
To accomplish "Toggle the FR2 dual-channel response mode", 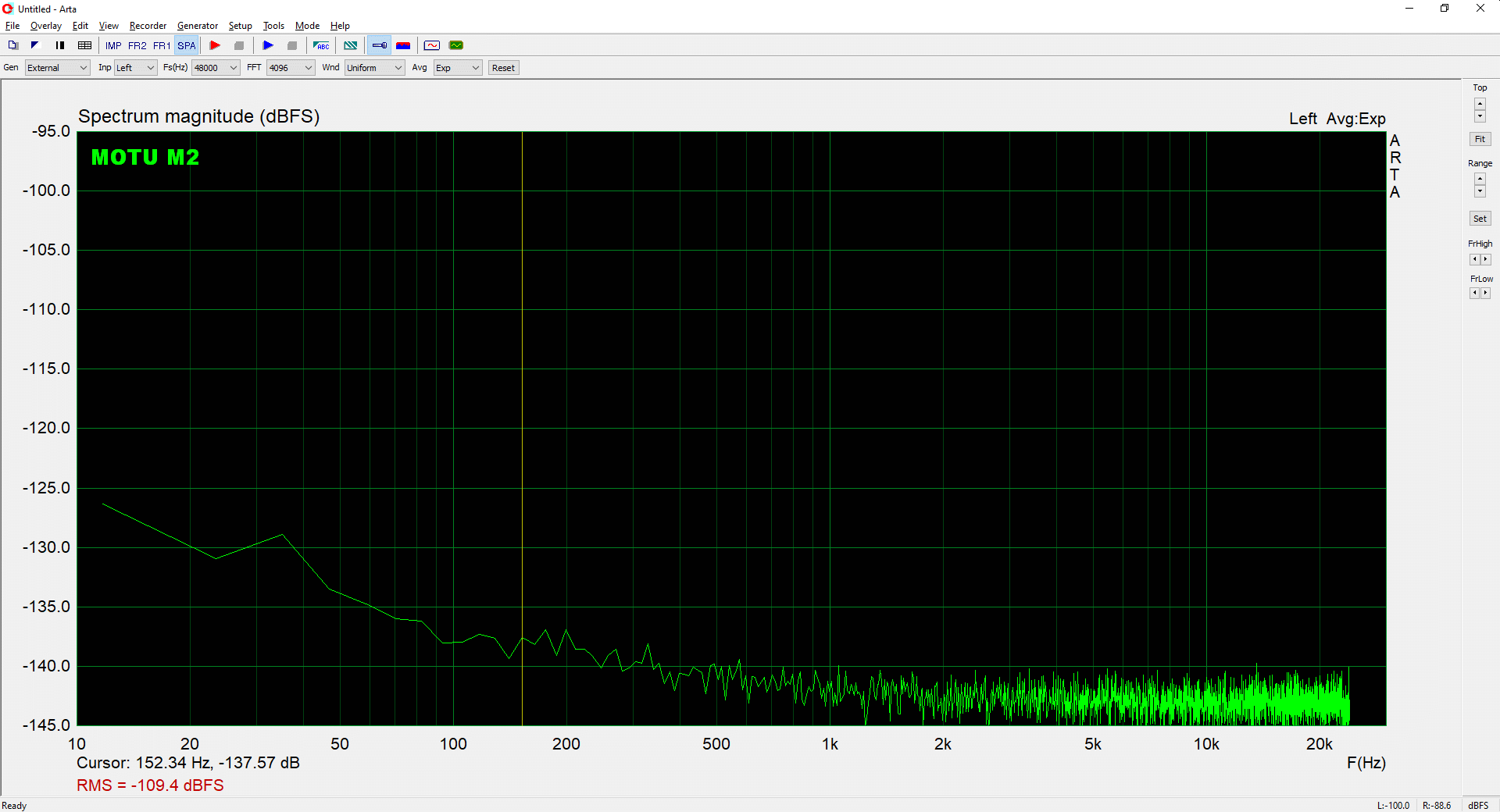I will pos(137,45).
